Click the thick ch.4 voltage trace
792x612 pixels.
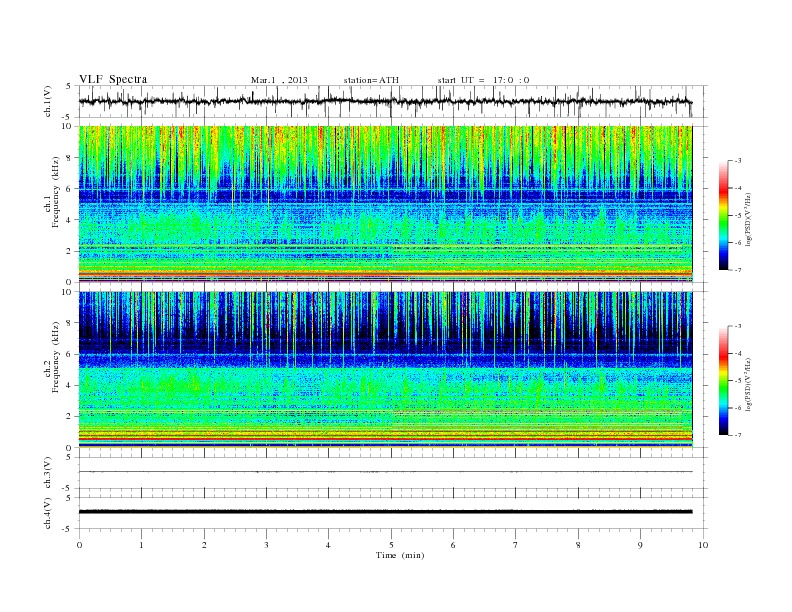[x=385, y=512]
